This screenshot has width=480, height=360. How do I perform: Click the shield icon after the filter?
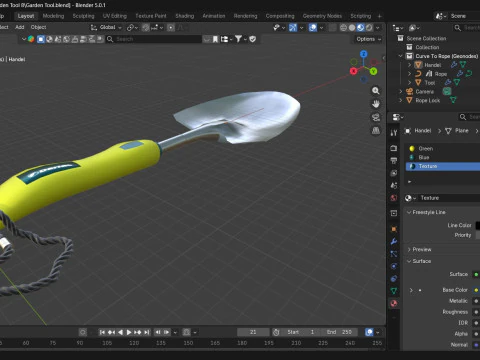point(253,39)
